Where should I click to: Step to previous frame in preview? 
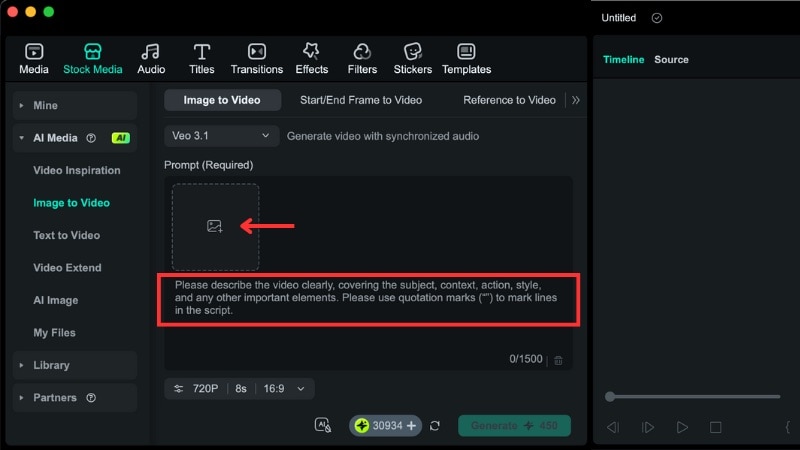613,427
